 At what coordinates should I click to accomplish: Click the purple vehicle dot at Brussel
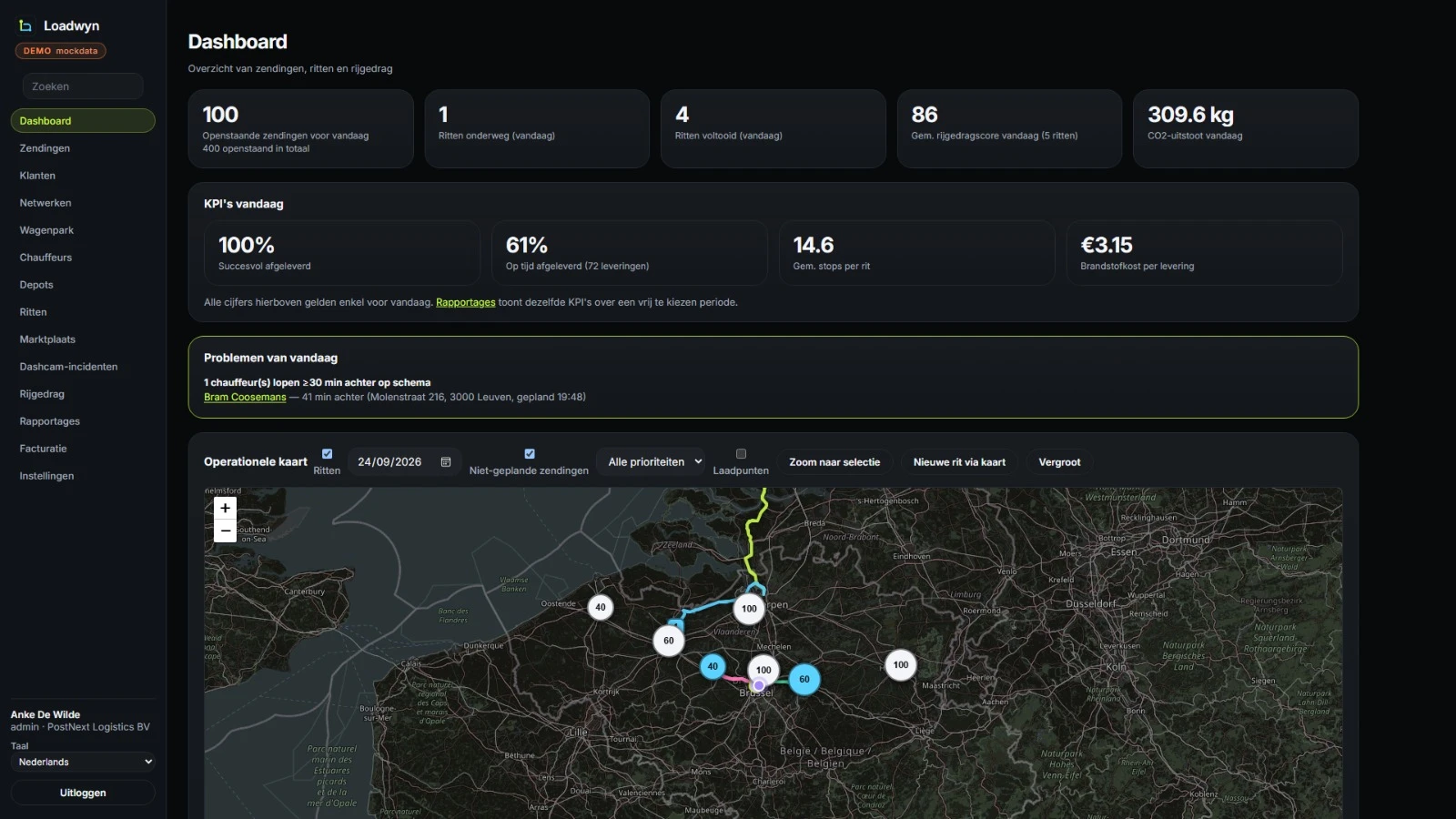759,685
